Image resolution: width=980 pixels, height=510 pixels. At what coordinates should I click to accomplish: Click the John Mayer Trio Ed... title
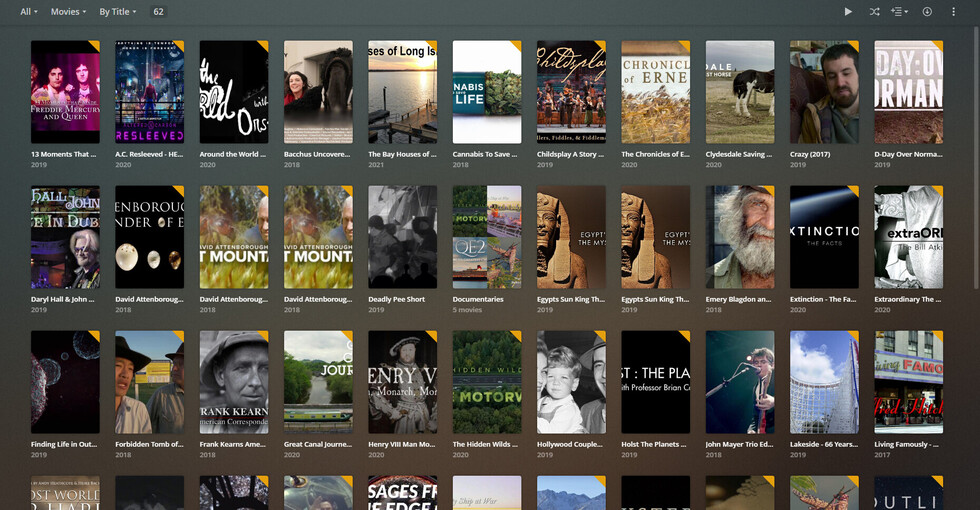(x=739, y=444)
